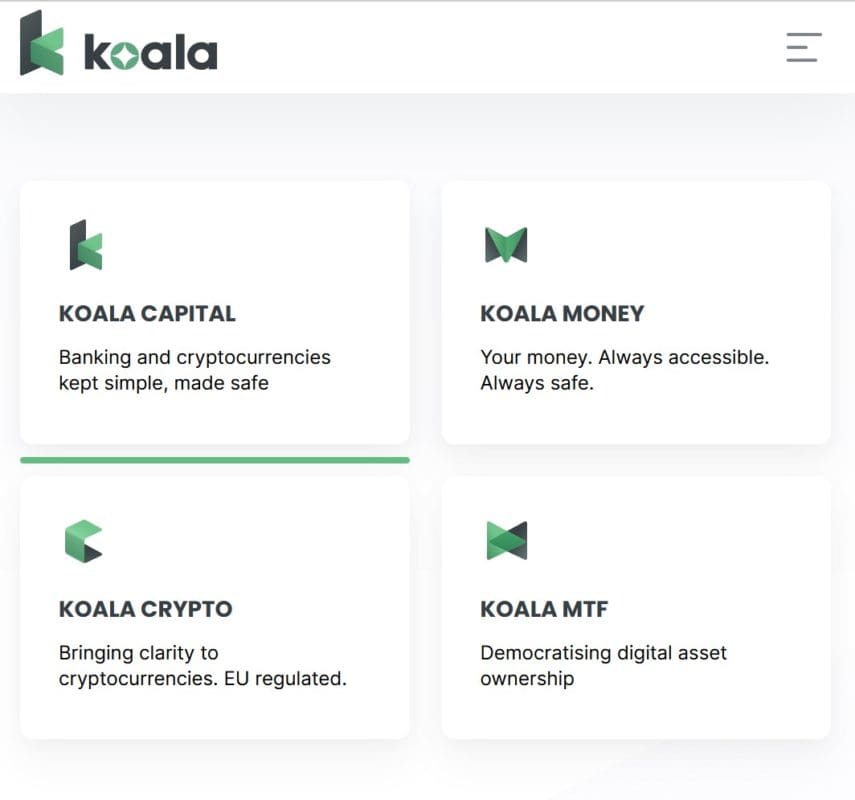Click the Koala Crypto C icon
Viewport: 855px width, 800px height.
[83, 541]
